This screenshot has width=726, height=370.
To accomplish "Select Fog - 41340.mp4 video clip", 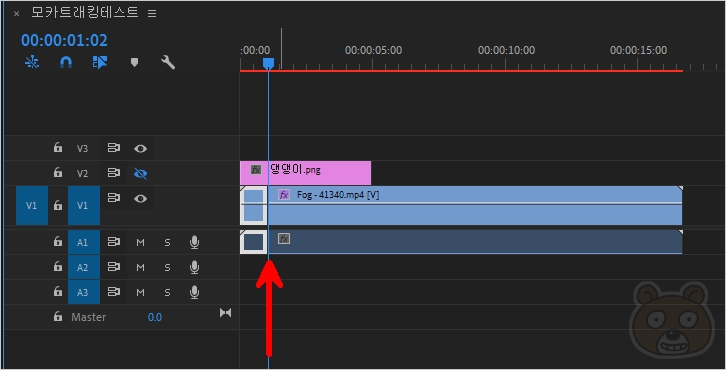I will click(475, 206).
